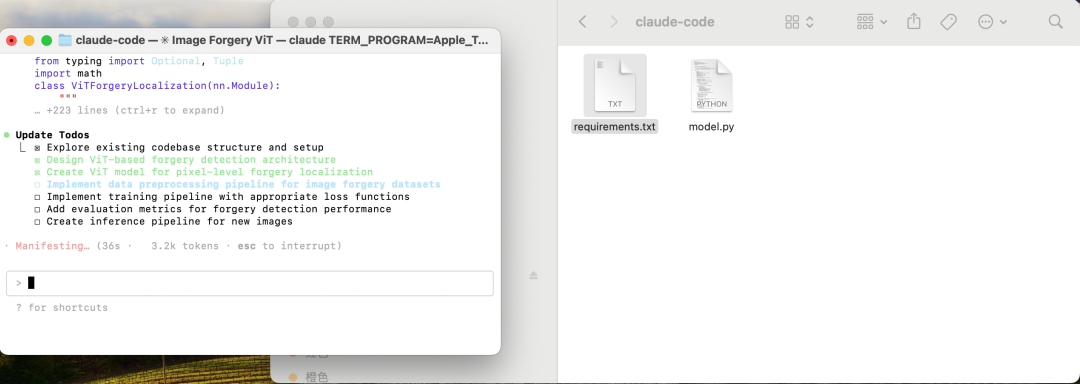
Task: Click the eject icon in Finder sidebar
Action: point(533,275)
